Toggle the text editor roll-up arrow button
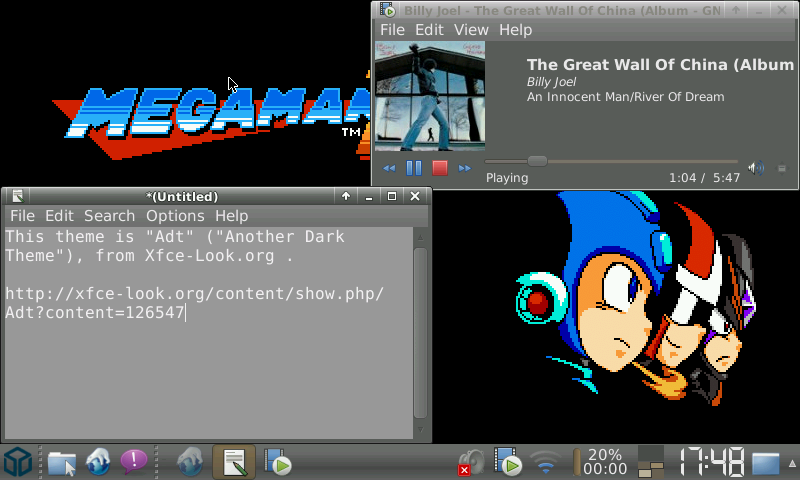The height and width of the screenshot is (480, 800). point(346,196)
